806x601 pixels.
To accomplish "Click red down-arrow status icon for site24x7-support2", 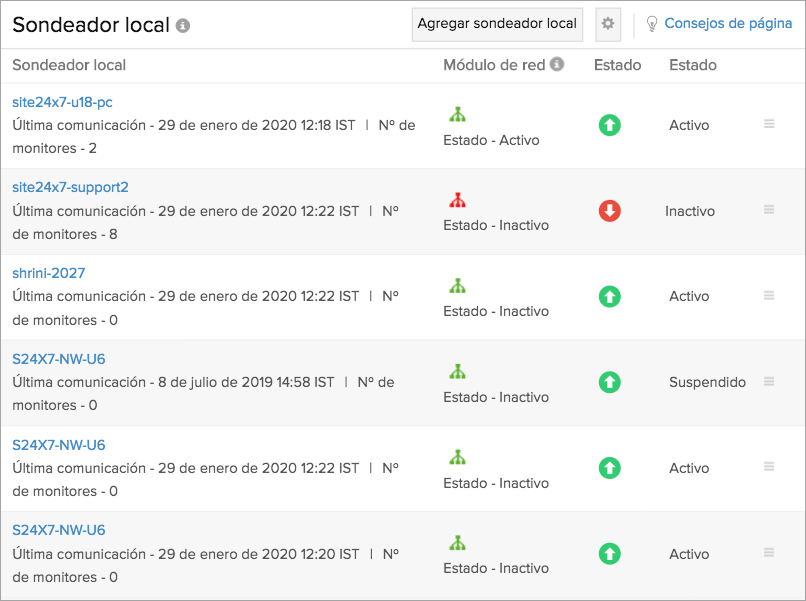I will (x=610, y=211).
